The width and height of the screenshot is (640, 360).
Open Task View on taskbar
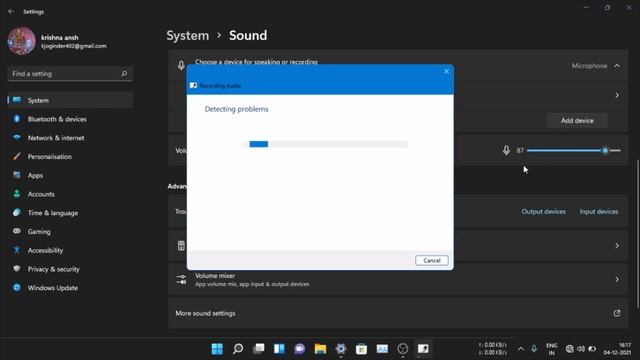pyautogui.click(x=258, y=349)
